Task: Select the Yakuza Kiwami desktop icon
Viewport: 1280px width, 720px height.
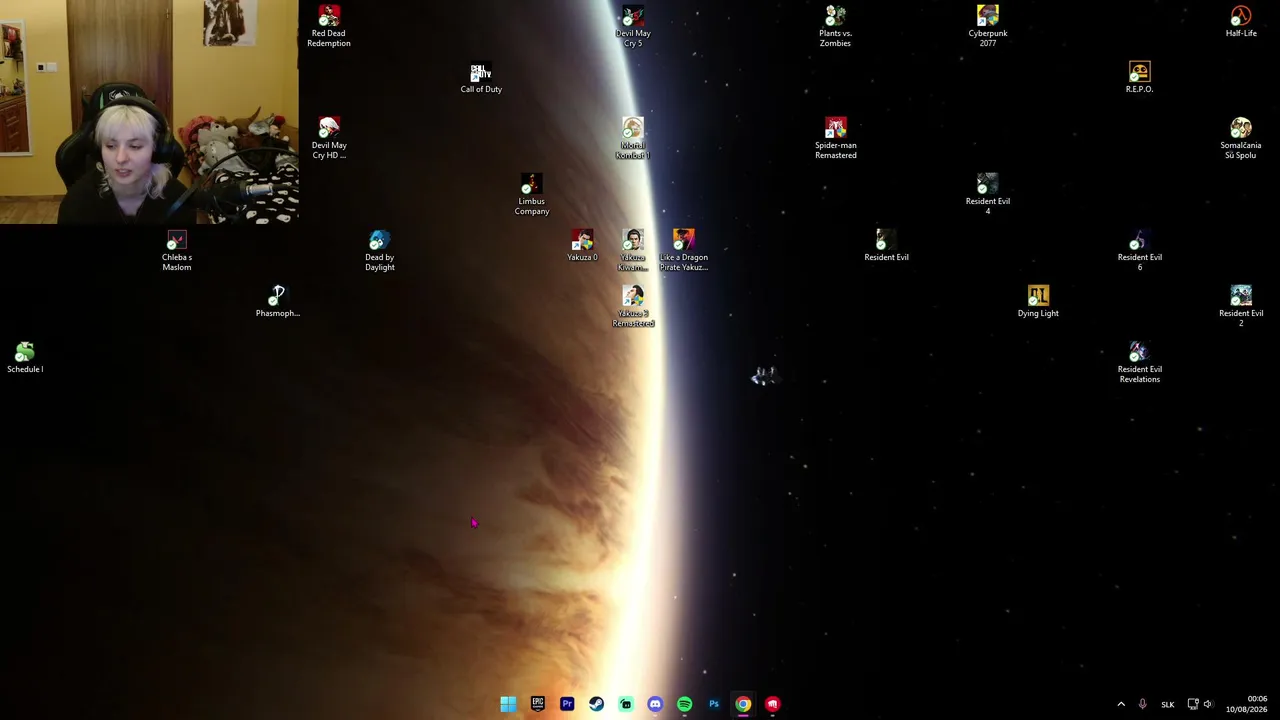Action: pyautogui.click(x=633, y=250)
